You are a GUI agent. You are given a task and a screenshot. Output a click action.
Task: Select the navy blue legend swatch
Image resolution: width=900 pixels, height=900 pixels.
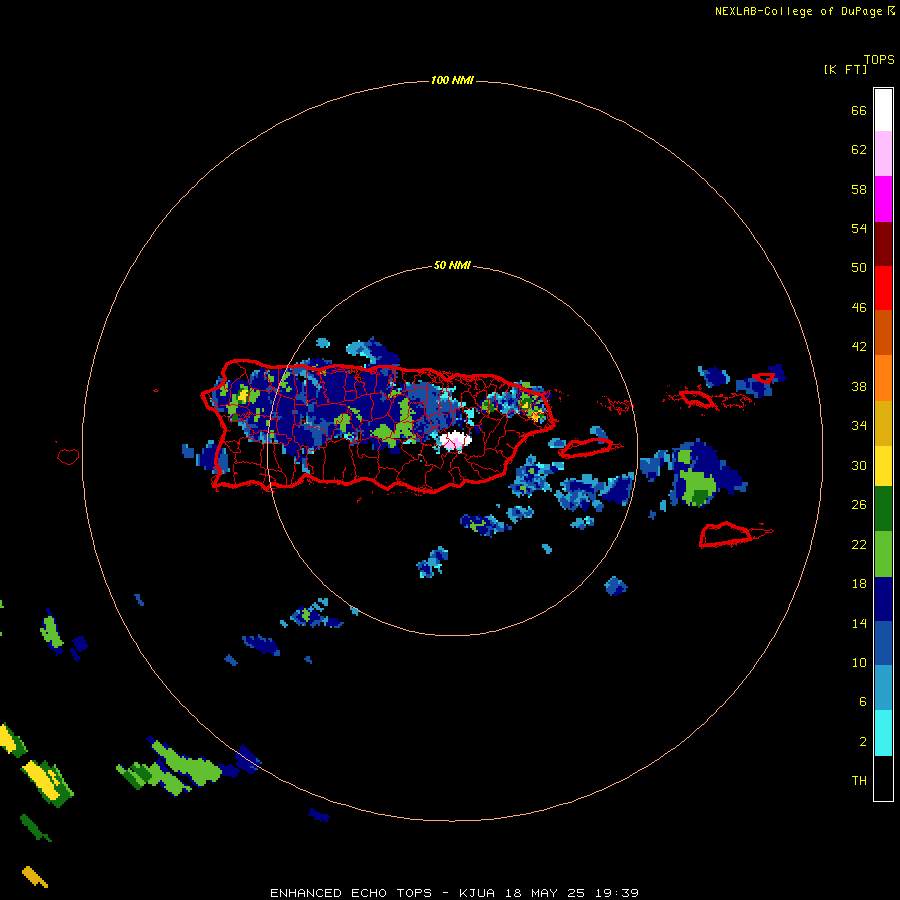(x=883, y=599)
